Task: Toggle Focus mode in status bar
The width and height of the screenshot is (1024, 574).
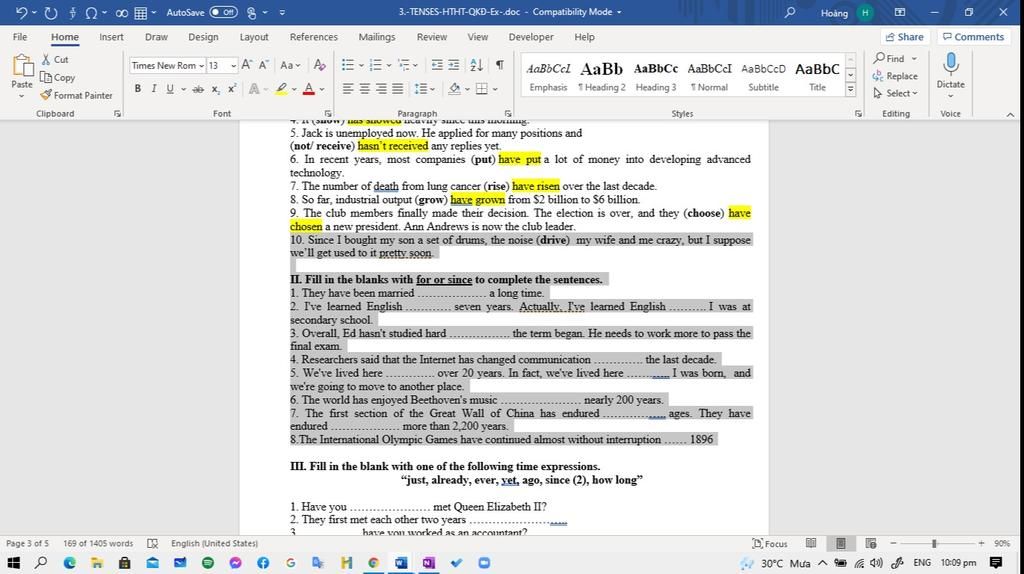Action: (x=769, y=543)
